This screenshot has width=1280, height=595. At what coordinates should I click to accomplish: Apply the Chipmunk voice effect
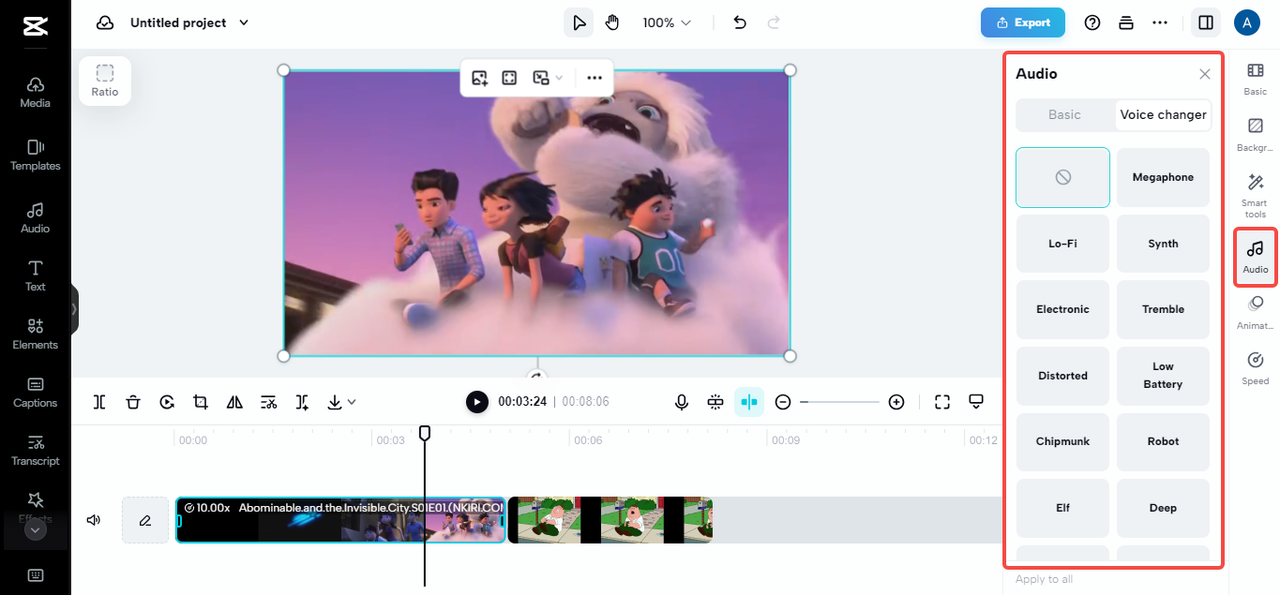point(1063,441)
